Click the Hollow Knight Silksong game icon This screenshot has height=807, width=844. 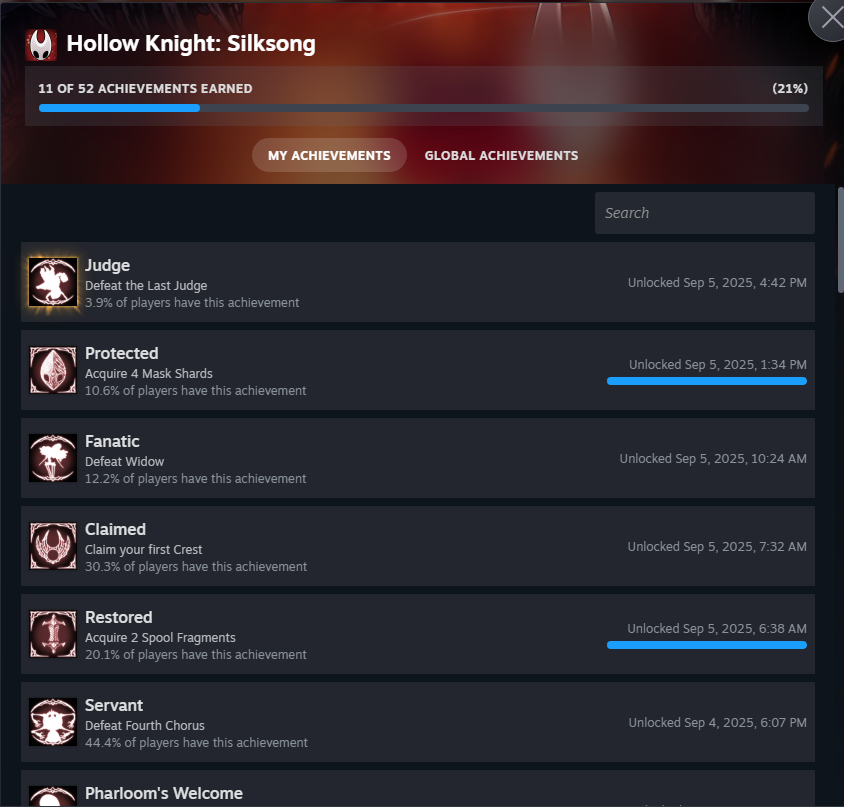click(41, 45)
